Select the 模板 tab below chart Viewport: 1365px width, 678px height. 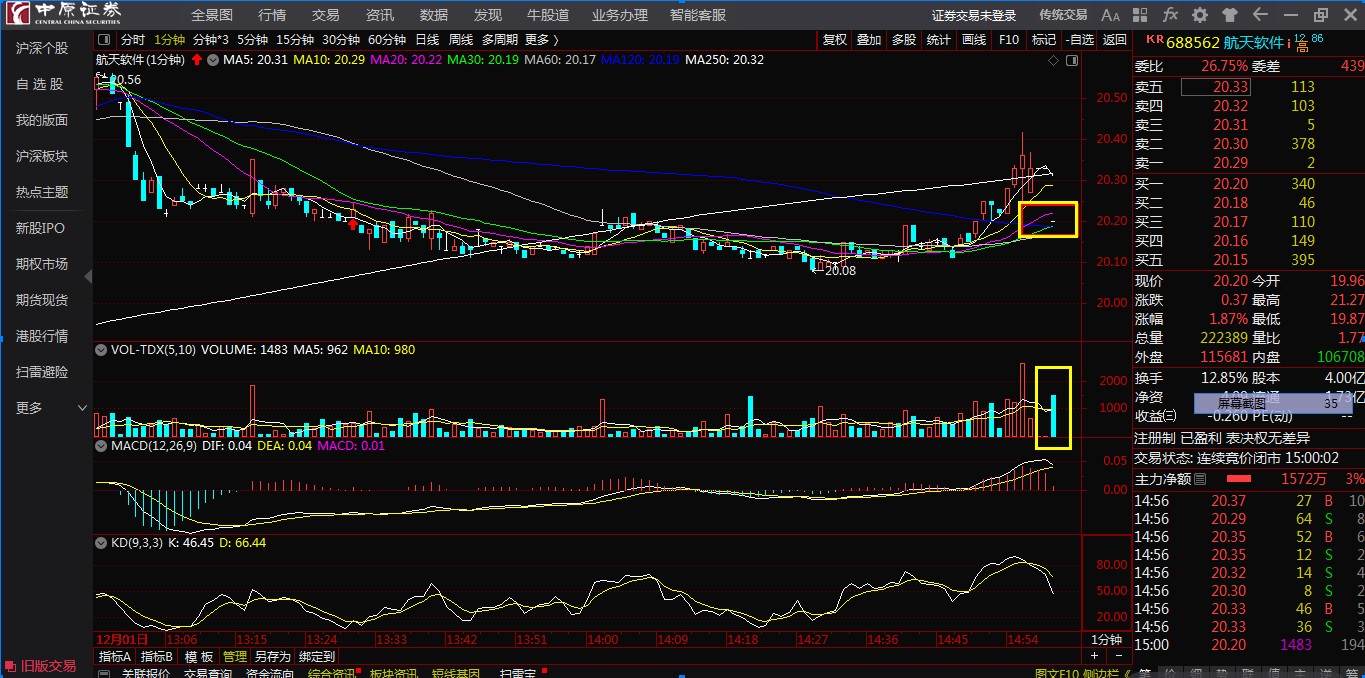[x=199, y=657]
